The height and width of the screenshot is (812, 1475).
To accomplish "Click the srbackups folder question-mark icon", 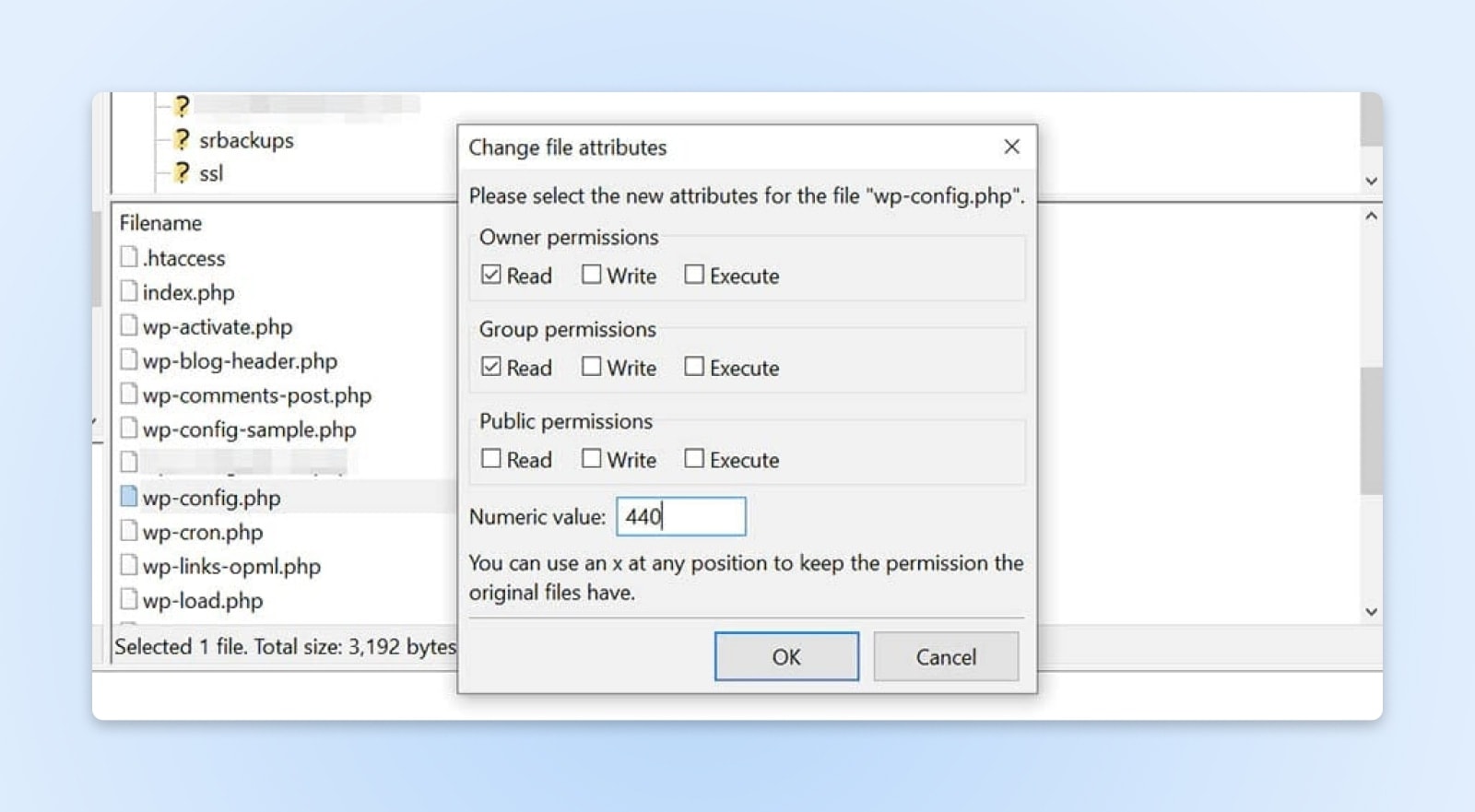I will (182, 140).
